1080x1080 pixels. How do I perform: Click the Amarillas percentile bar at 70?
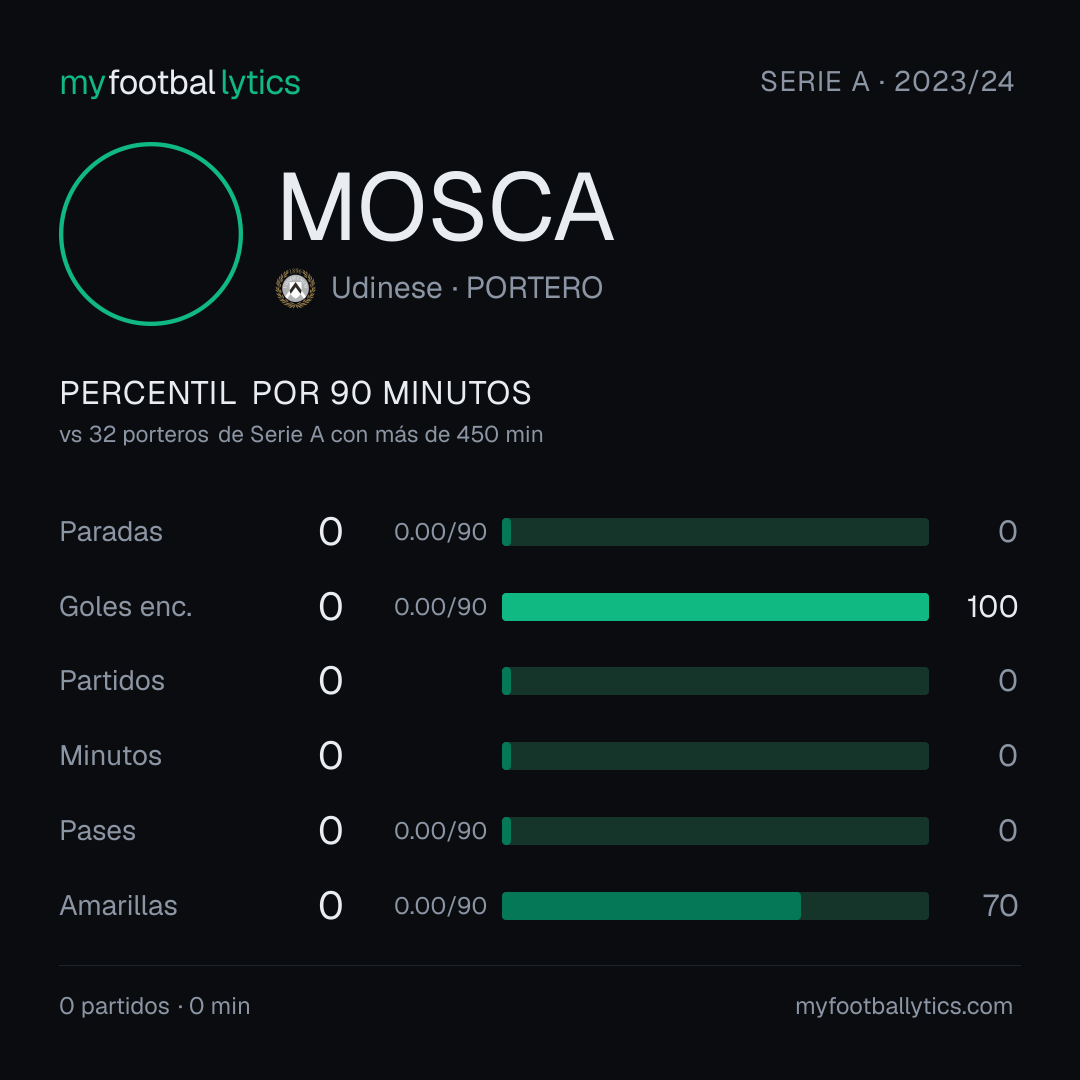[x=715, y=906]
